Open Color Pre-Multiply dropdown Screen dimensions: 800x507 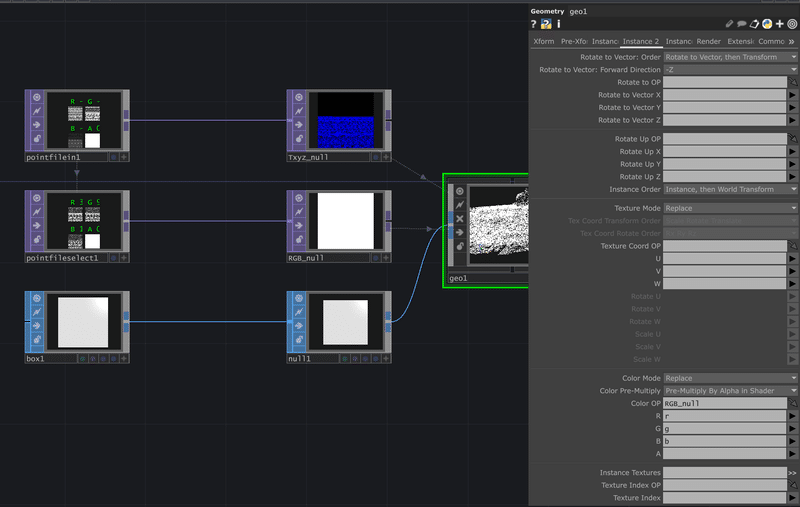coord(731,391)
